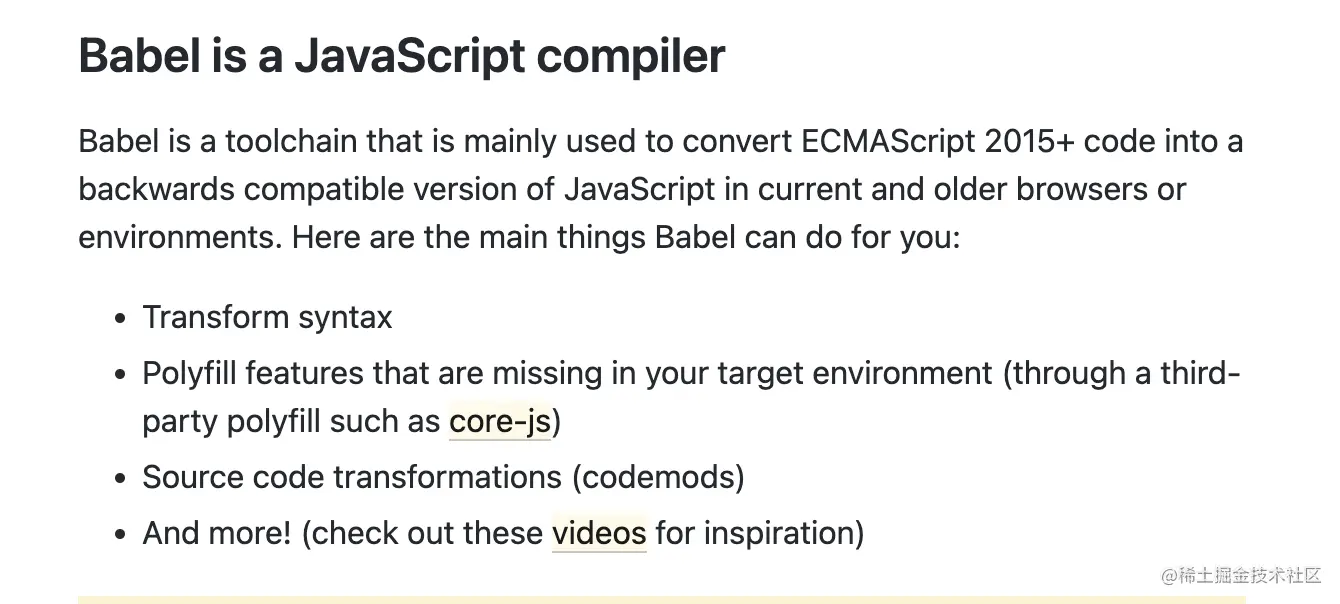Screen dimensions: 1340x604
Task: Click the "Babel is a JavaScript compiler" heading
Action: point(402,56)
